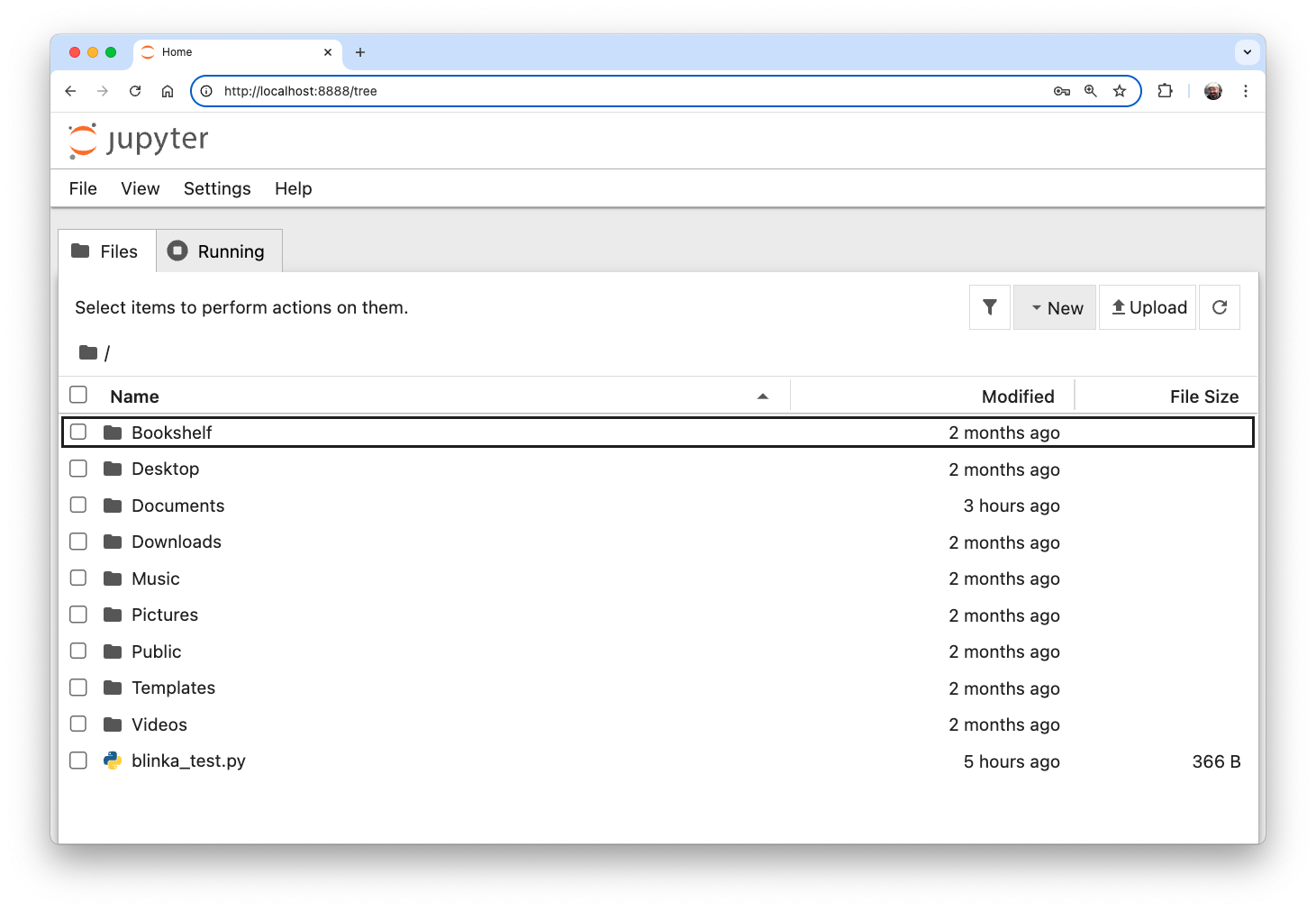Image resolution: width=1316 pixels, height=911 pixels.
Task: Switch to the Running tab
Action: coord(219,251)
